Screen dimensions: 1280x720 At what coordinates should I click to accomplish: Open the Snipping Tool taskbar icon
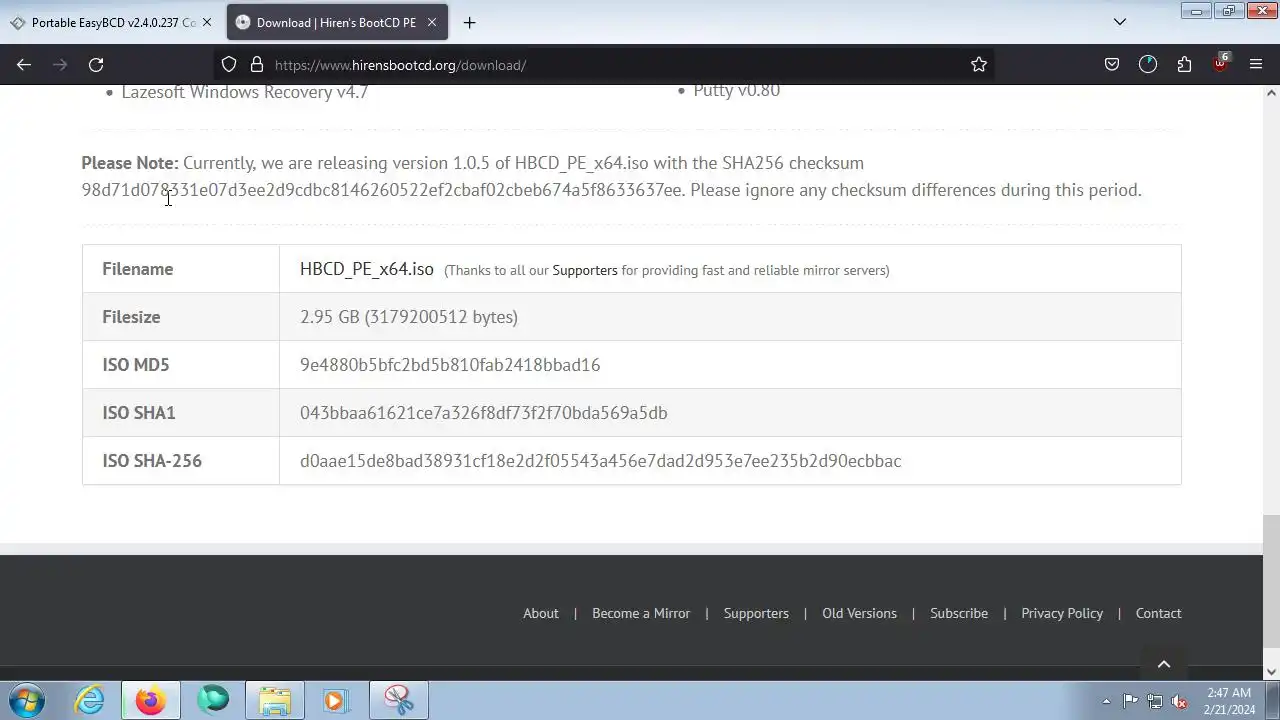coord(399,700)
